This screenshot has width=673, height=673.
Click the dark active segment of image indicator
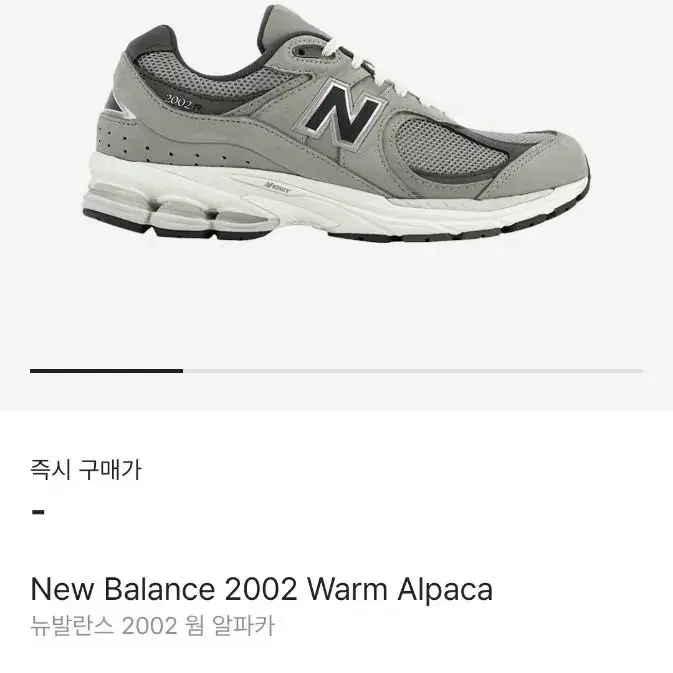coord(106,371)
